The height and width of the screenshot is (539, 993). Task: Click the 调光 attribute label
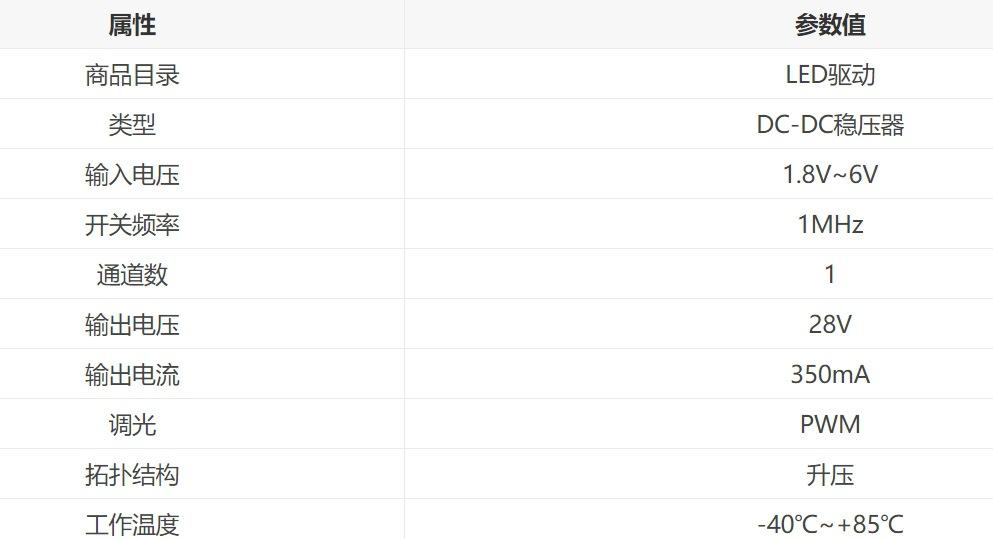pyautogui.click(x=132, y=425)
